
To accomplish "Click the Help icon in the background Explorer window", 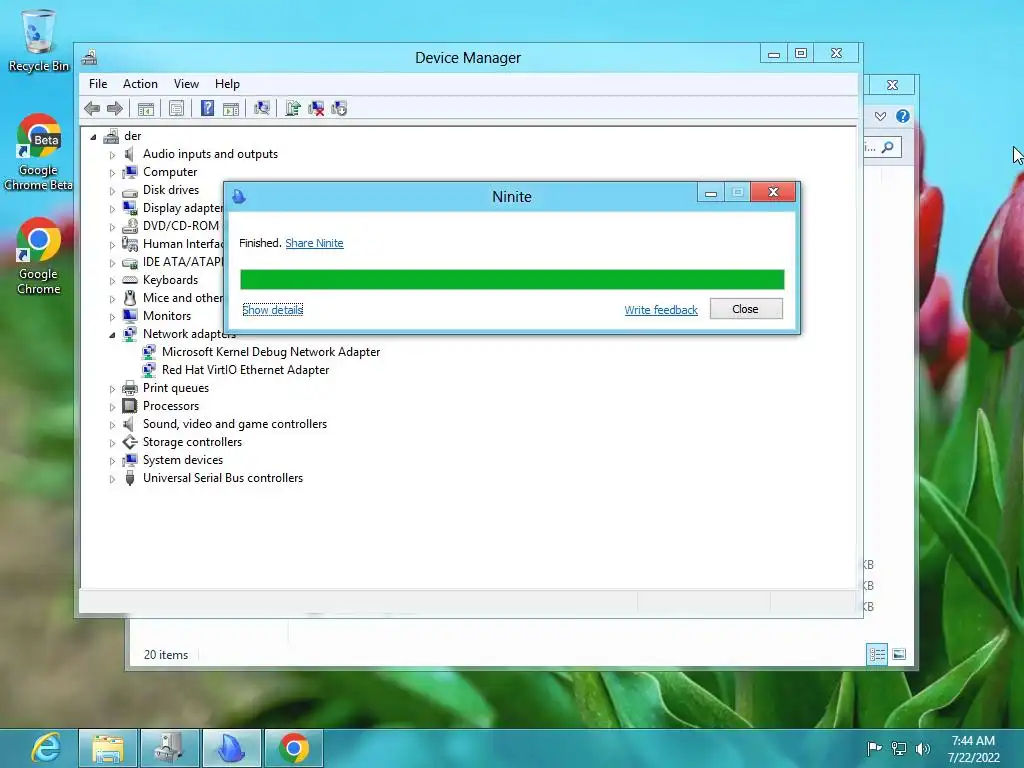I will coord(903,116).
